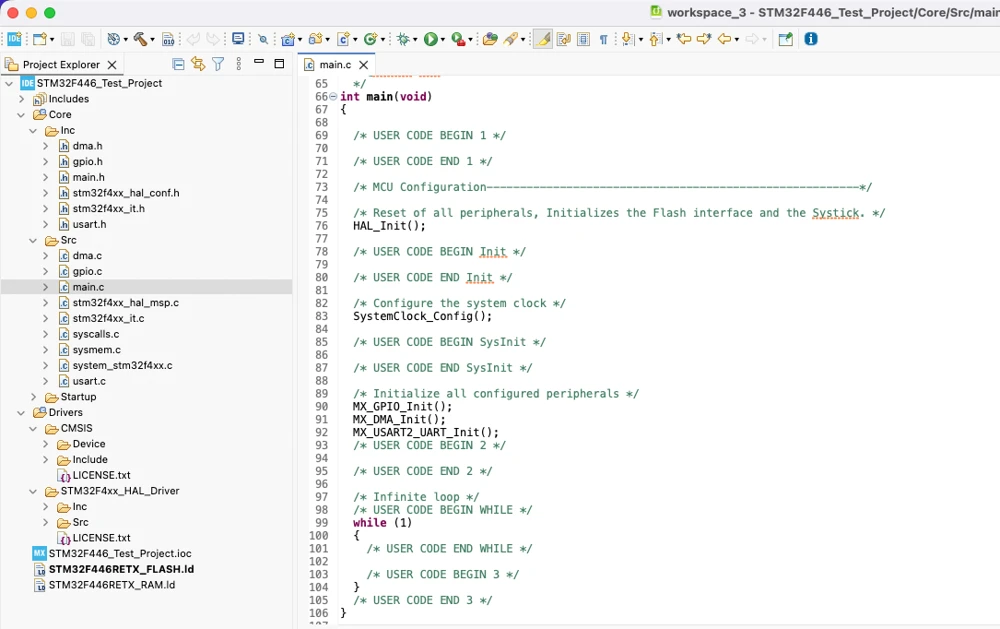1000x629 pixels.
Task: Select gpio.h in the Inc folder
Action: (x=87, y=161)
